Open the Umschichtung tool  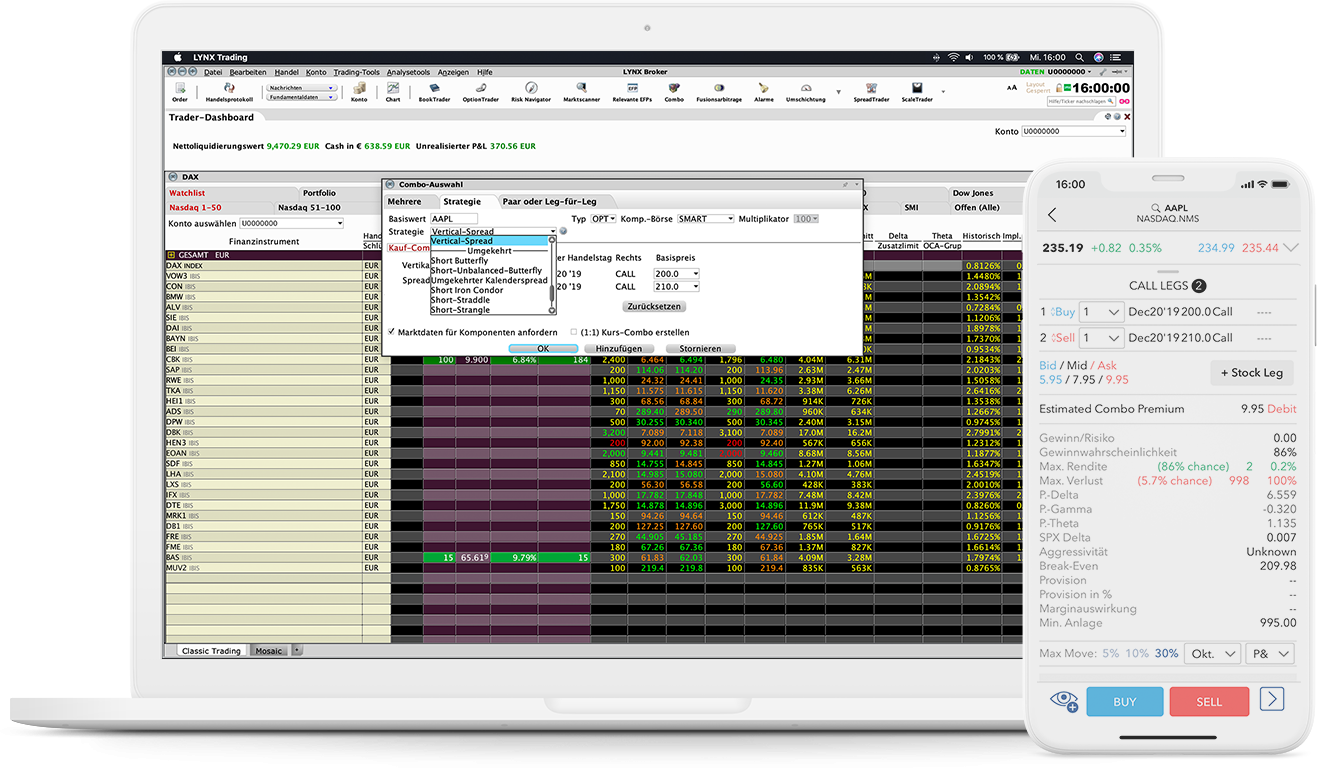click(x=806, y=92)
